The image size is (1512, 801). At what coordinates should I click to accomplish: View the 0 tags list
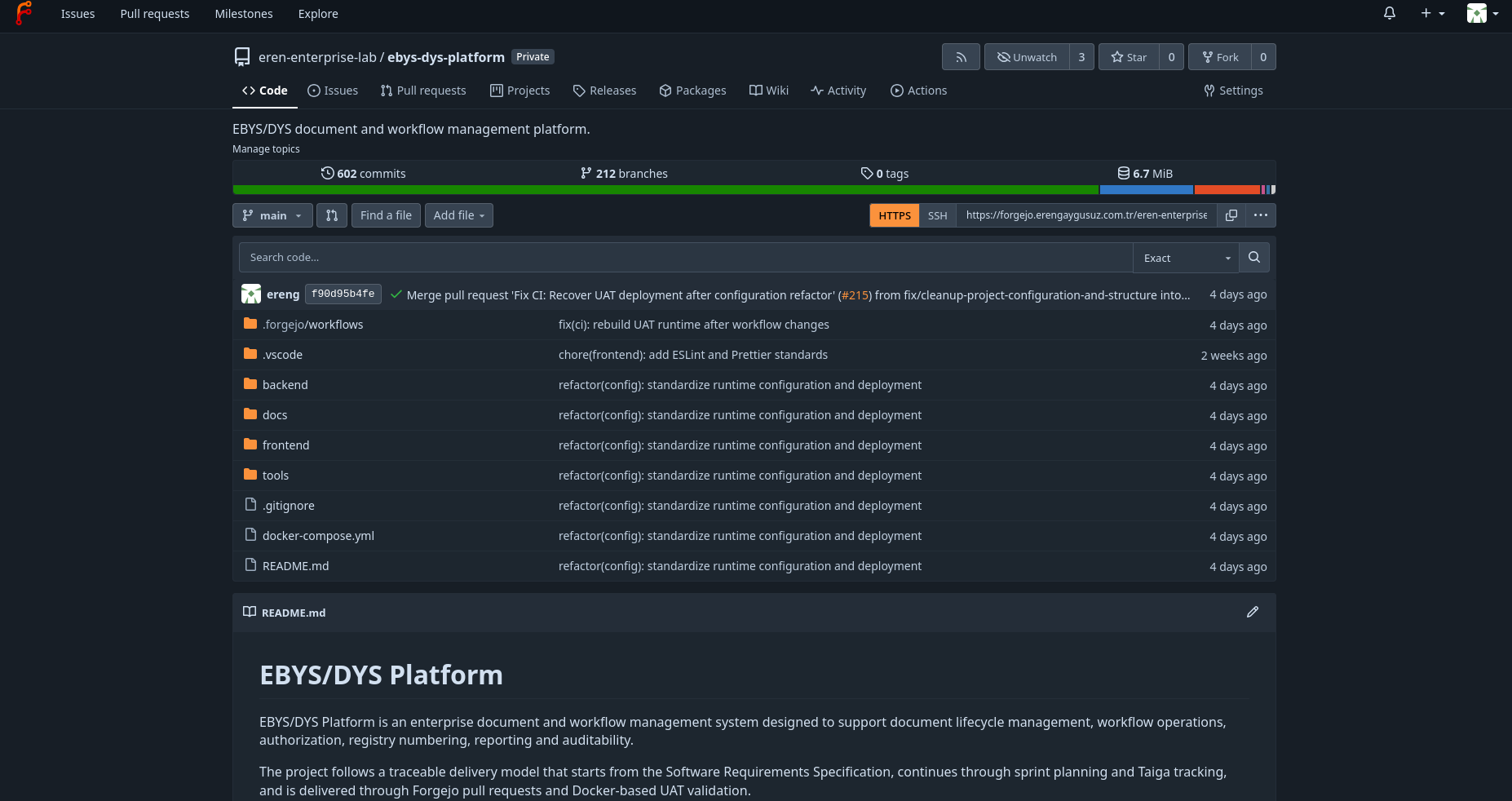(885, 173)
